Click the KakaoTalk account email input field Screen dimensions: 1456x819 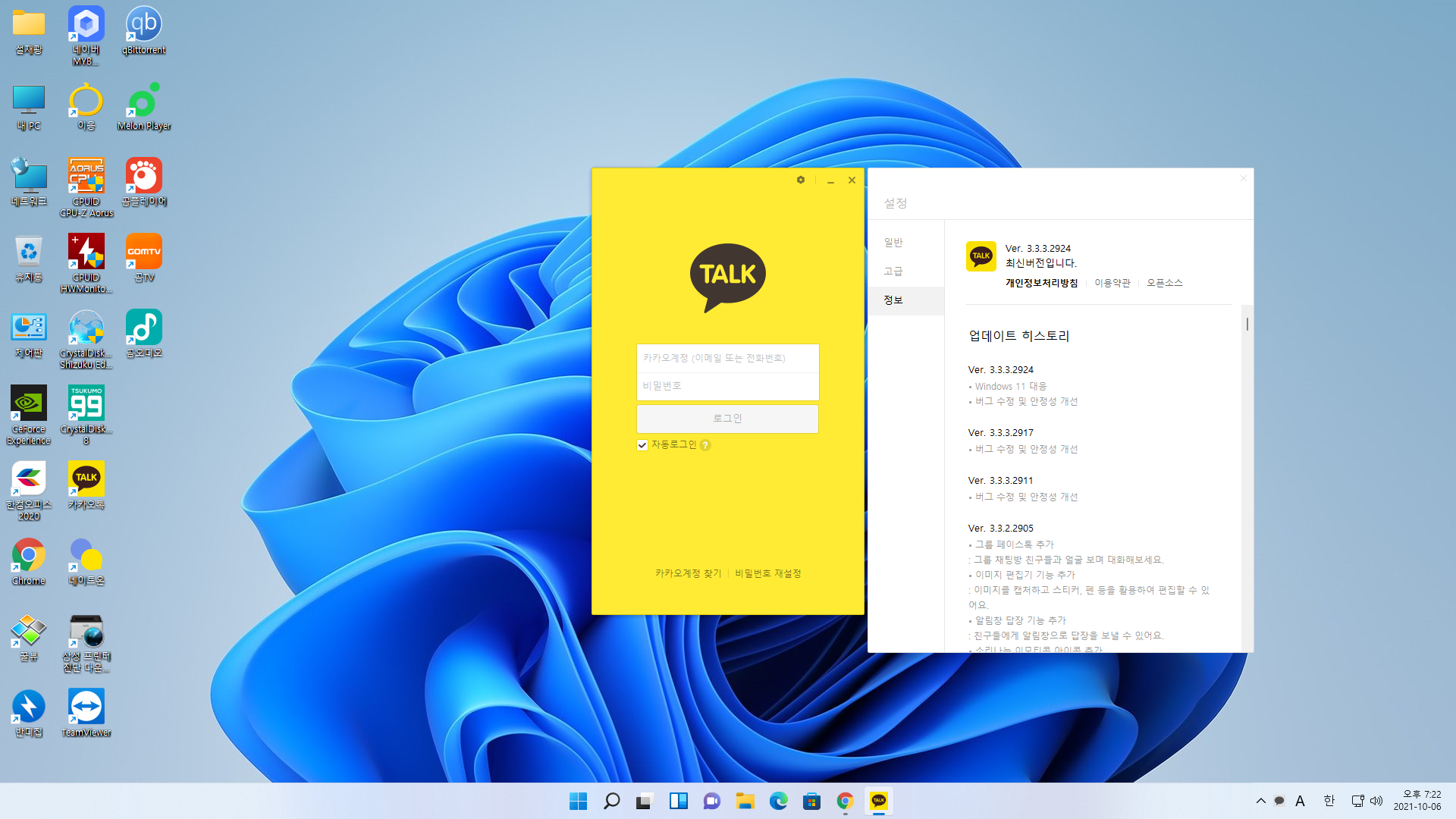tap(727, 358)
